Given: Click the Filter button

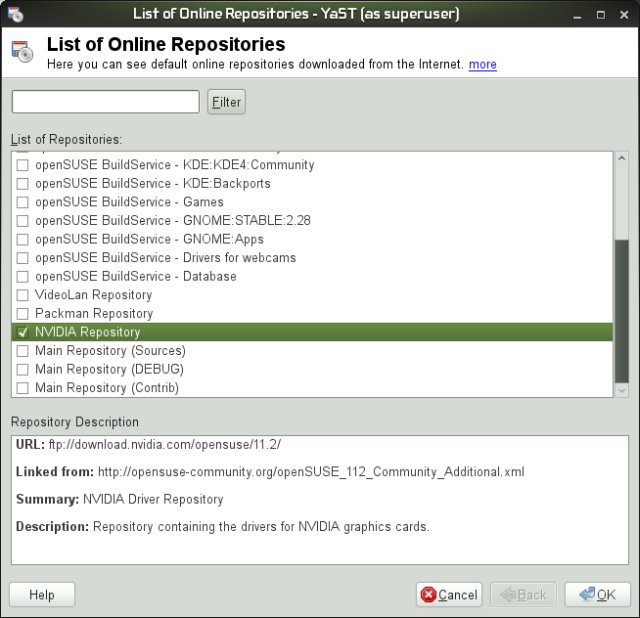Looking at the screenshot, I should click(x=227, y=102).
